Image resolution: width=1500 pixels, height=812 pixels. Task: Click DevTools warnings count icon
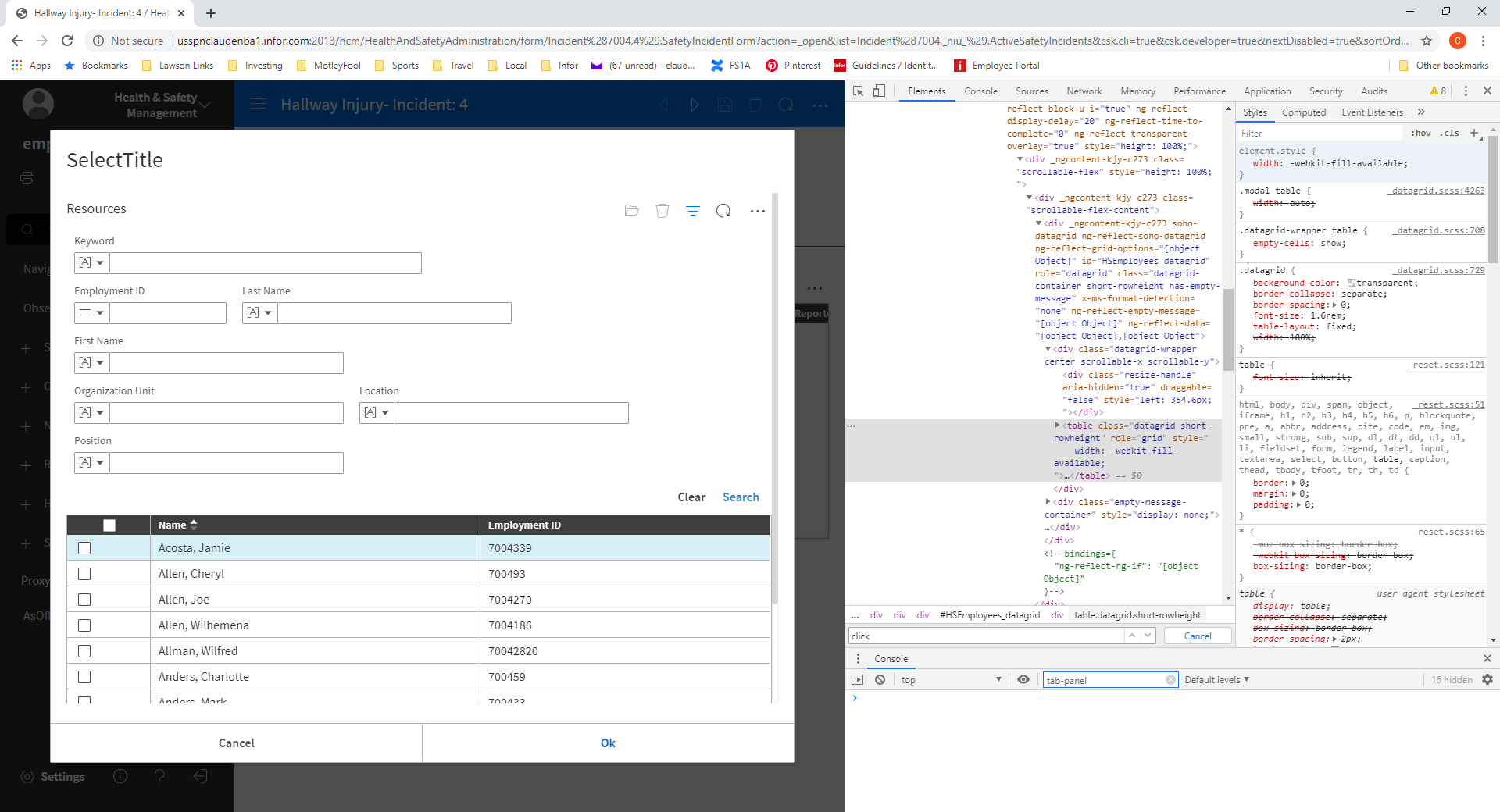[1437, 91]
